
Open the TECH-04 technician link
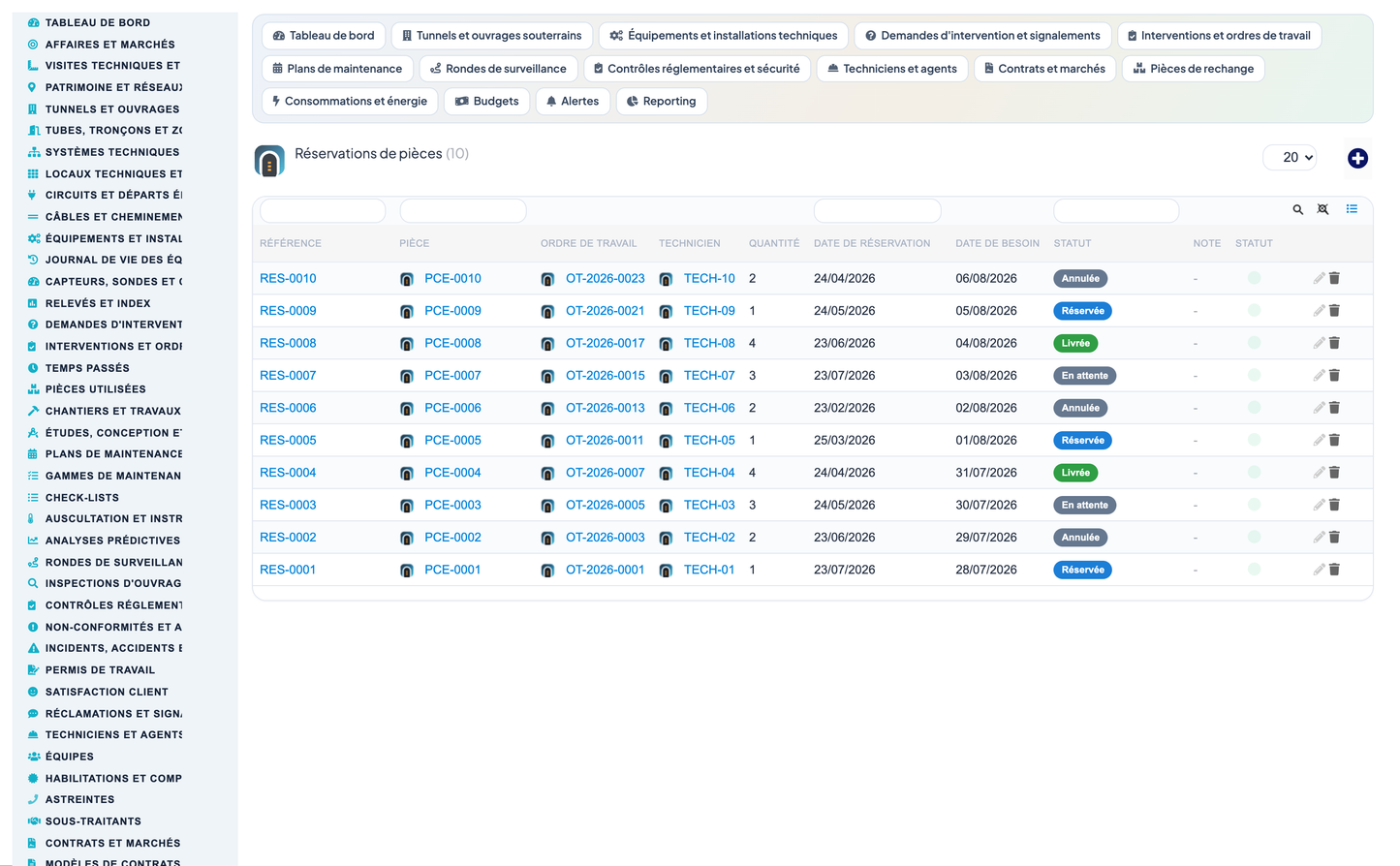pos(709,473)
